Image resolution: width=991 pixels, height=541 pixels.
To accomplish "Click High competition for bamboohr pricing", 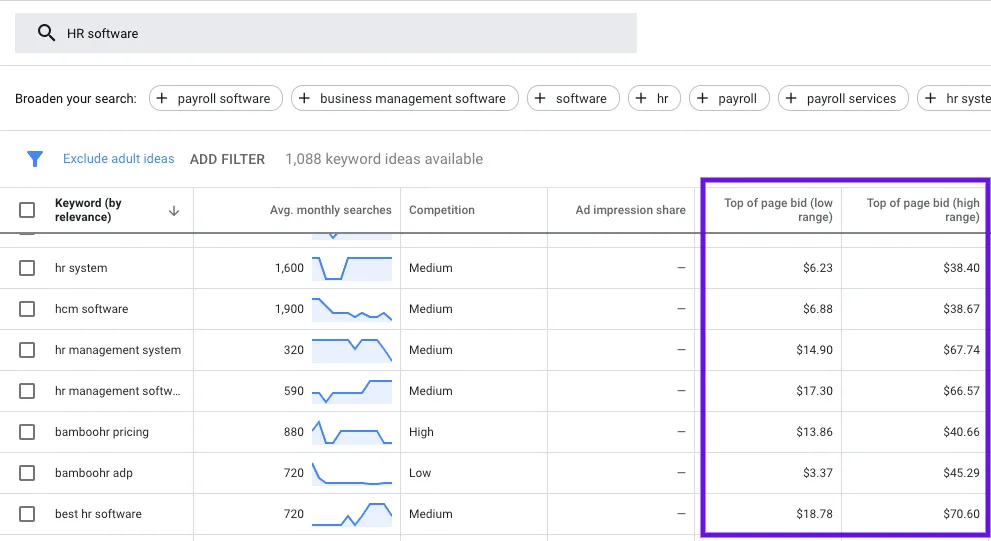I will tap(422, 432).
